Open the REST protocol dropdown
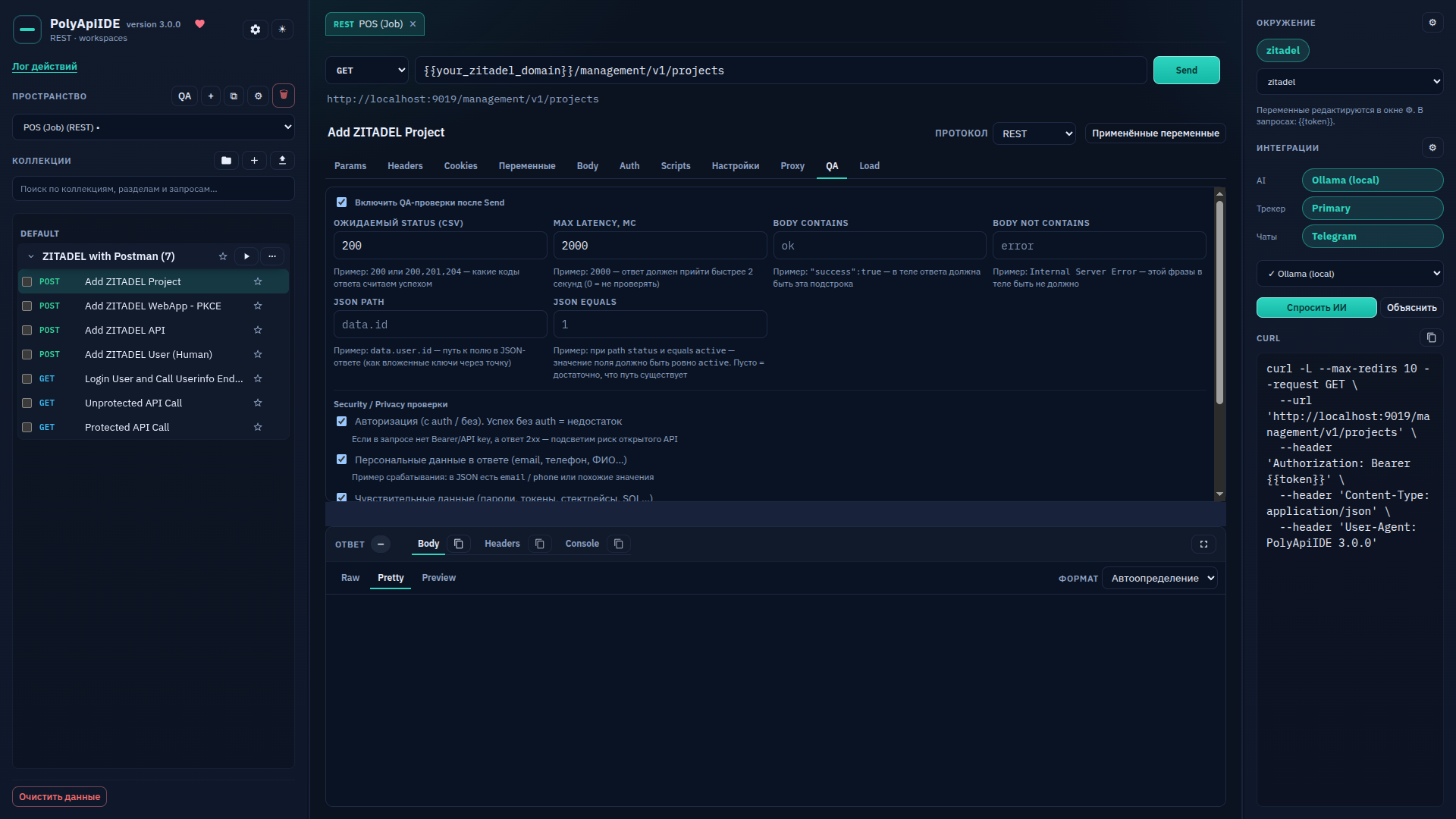The image size is (1456, 819). 1034,133
